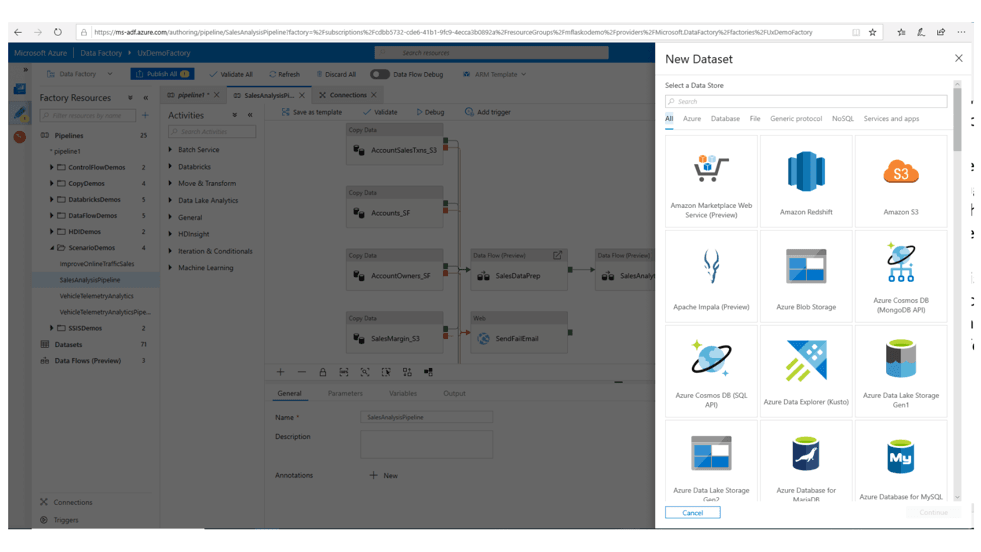This screenshot has height=552, width=981.
Task: Open the Services and apps tab
Action: (x=892, y=118)
